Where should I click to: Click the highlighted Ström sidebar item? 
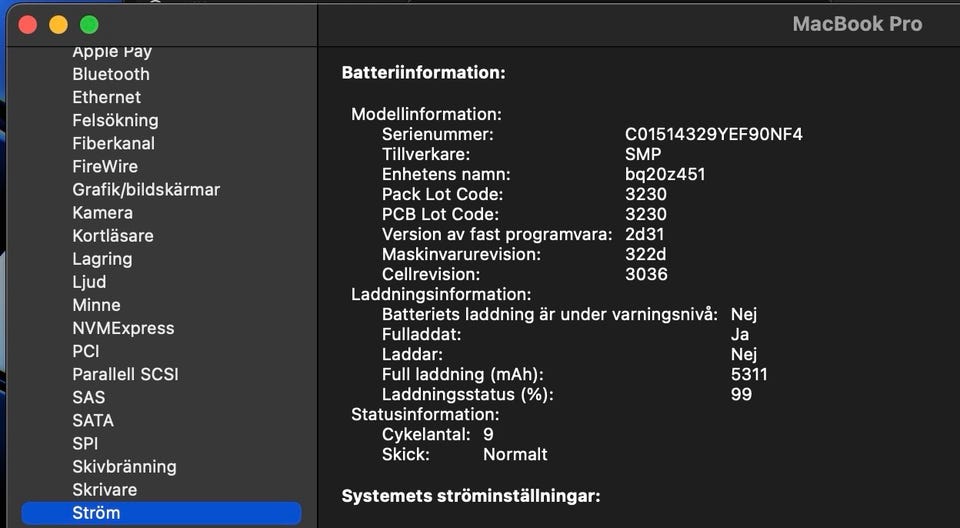[161, 513]
